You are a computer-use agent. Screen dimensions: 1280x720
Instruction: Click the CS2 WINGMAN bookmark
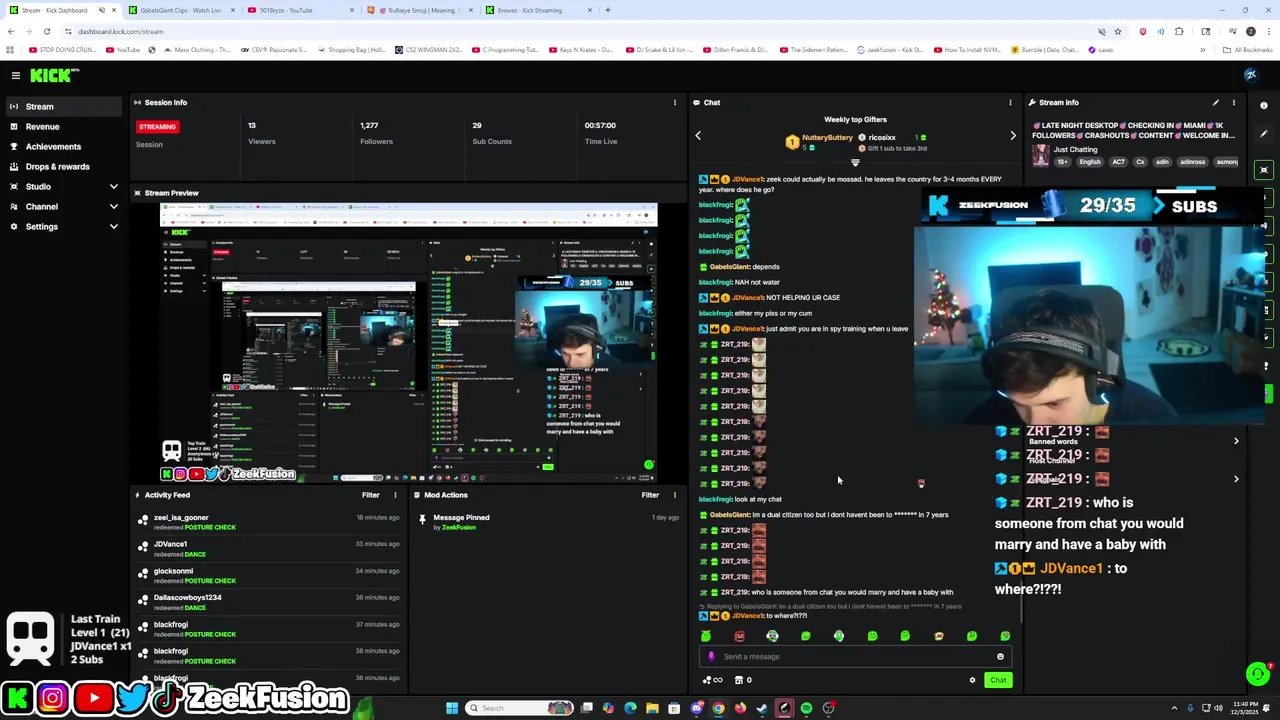point(429,49)
